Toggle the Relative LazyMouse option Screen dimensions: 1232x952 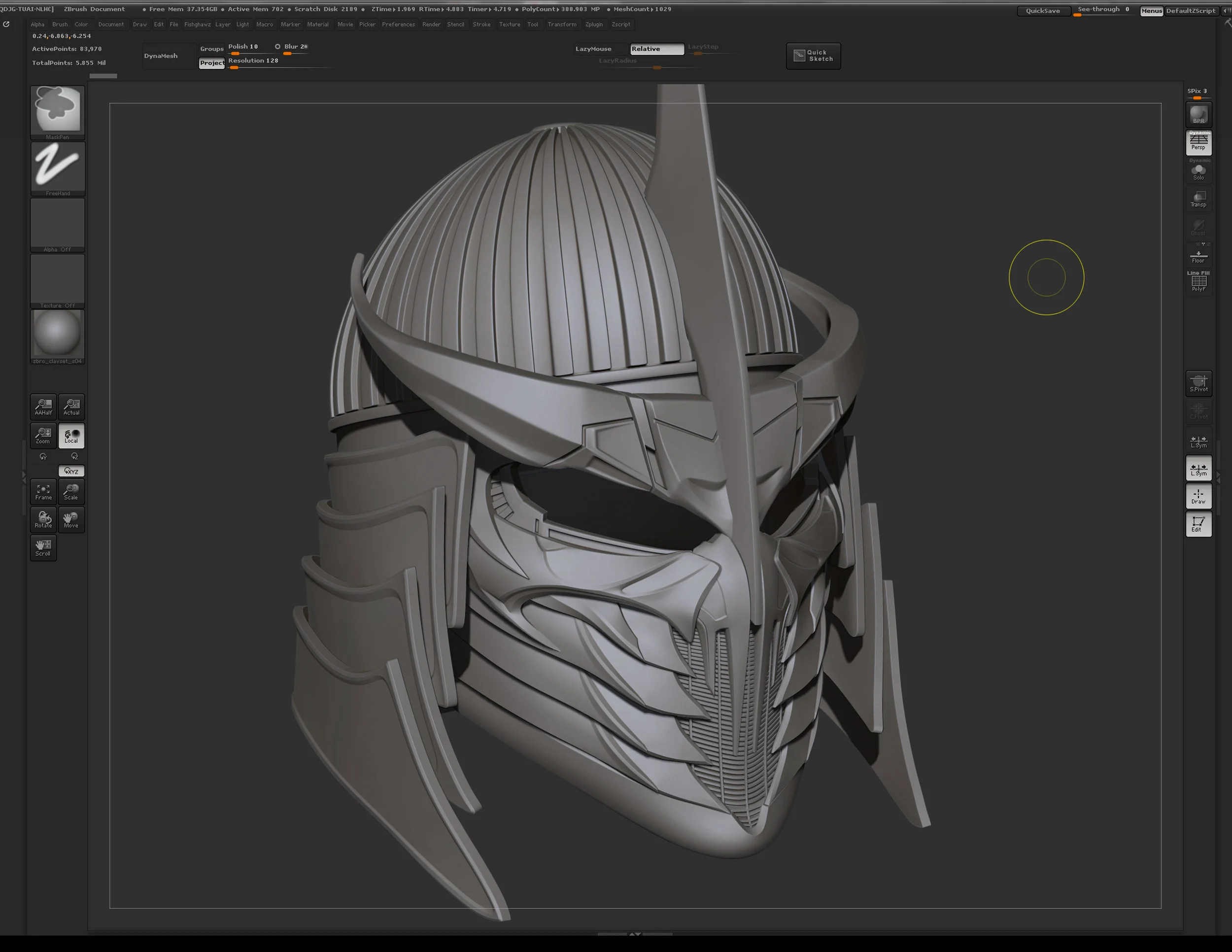[657, 49]
